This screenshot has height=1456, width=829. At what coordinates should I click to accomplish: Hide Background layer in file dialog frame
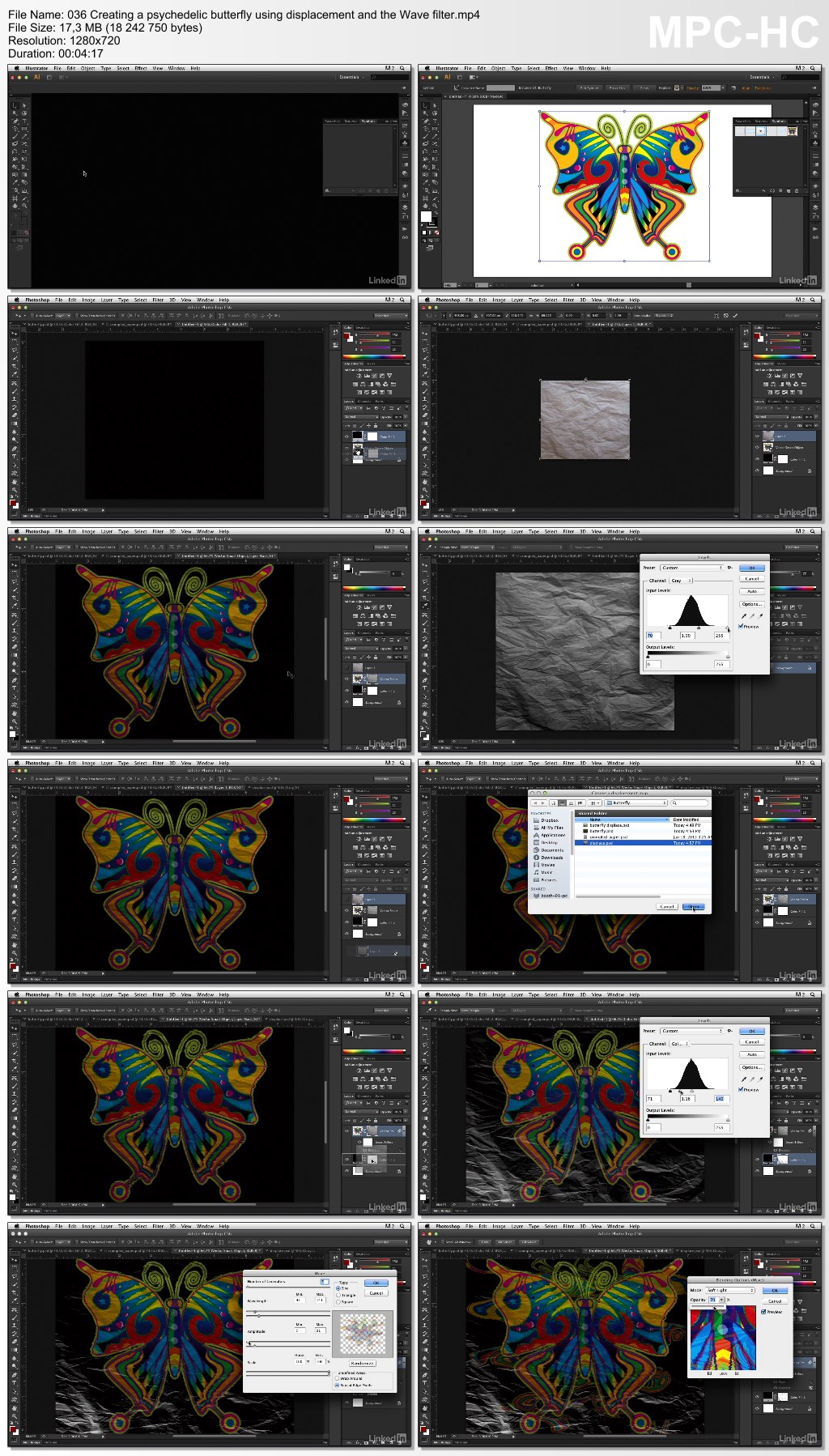[x=757, y=922]
